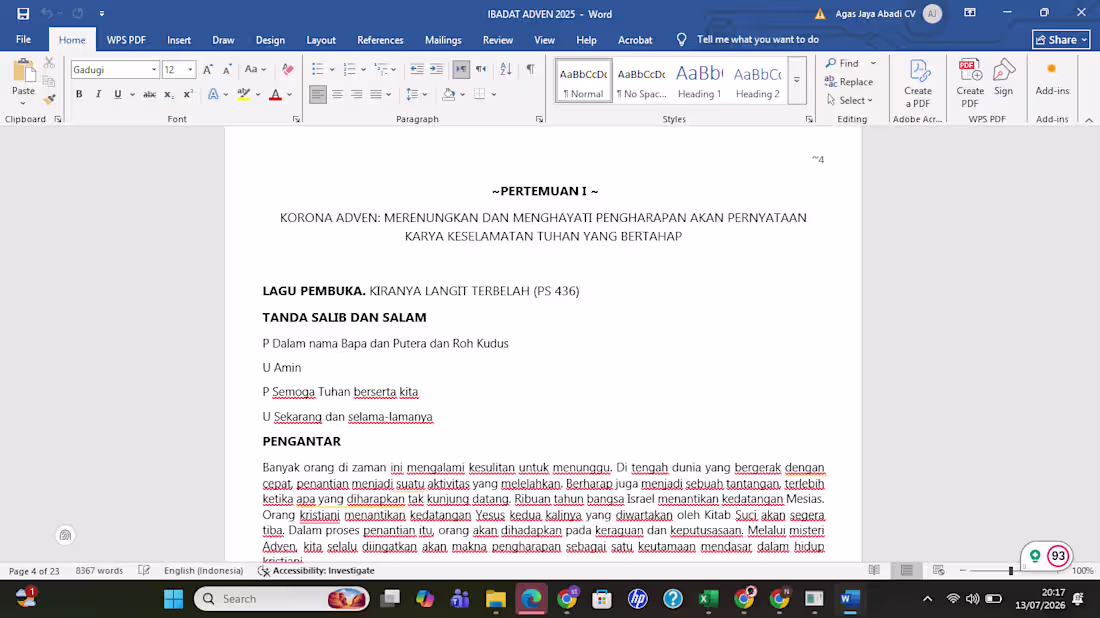Apply the red font color swatch
Viewport: 1100px width, 618px height.
click(276, 94)
